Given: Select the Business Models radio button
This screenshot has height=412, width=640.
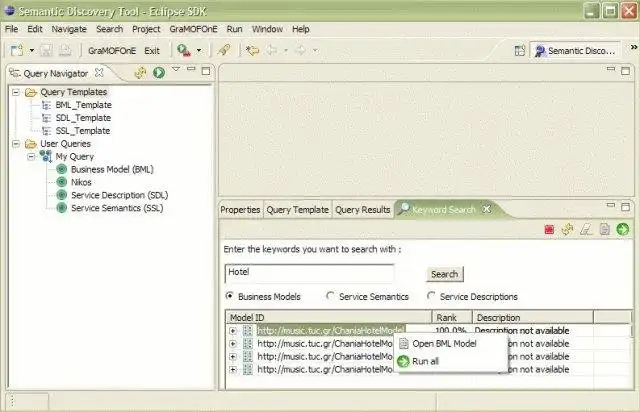Looking at the screenshot, I should pyautogui.click(x=230, y=296).
